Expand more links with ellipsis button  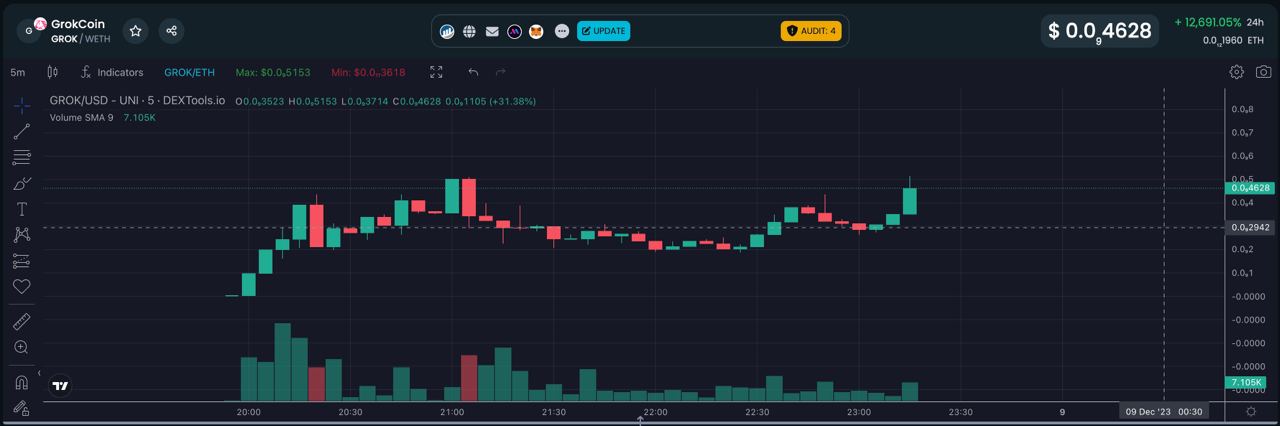[x=562, y=31]
